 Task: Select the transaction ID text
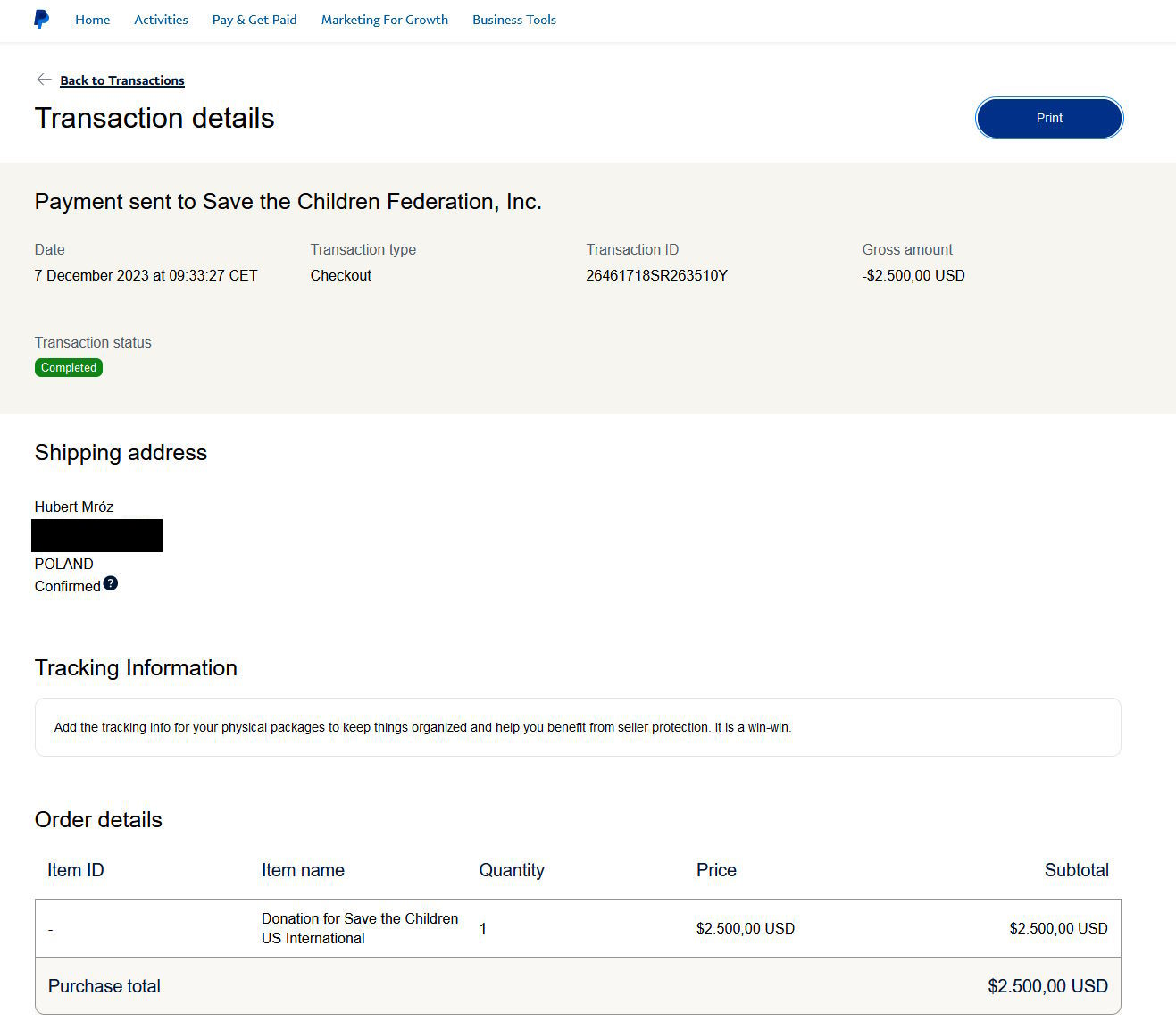click(656, 275)
